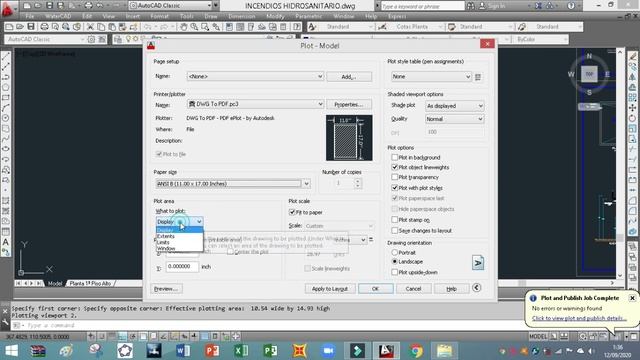Image resolution: width=640 pixels, height=360 pixels.
Task: Switch to the Model tab
Action: 55,283
